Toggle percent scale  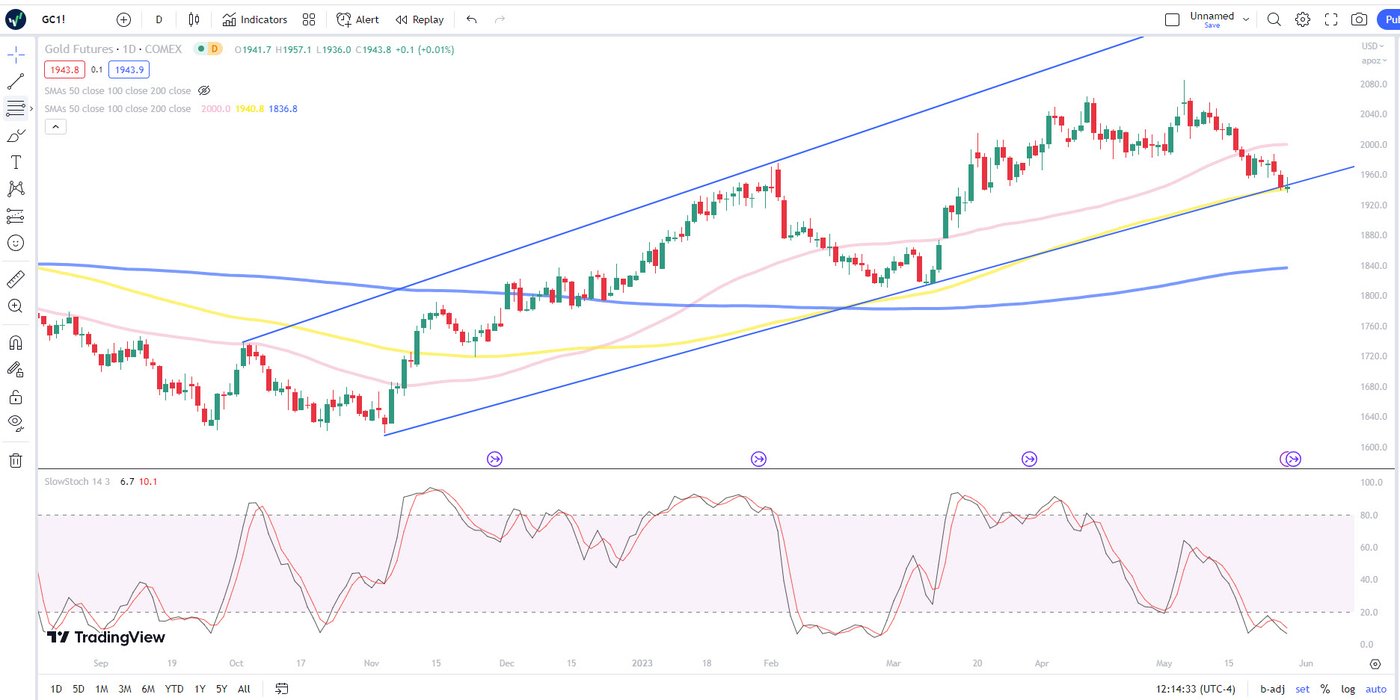click(x=1325, y=689)
